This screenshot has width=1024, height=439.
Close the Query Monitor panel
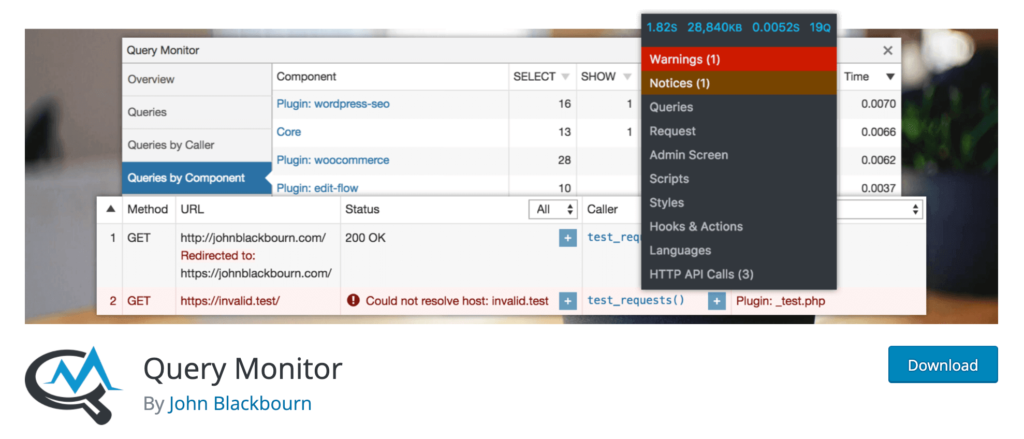click(888, 50)
